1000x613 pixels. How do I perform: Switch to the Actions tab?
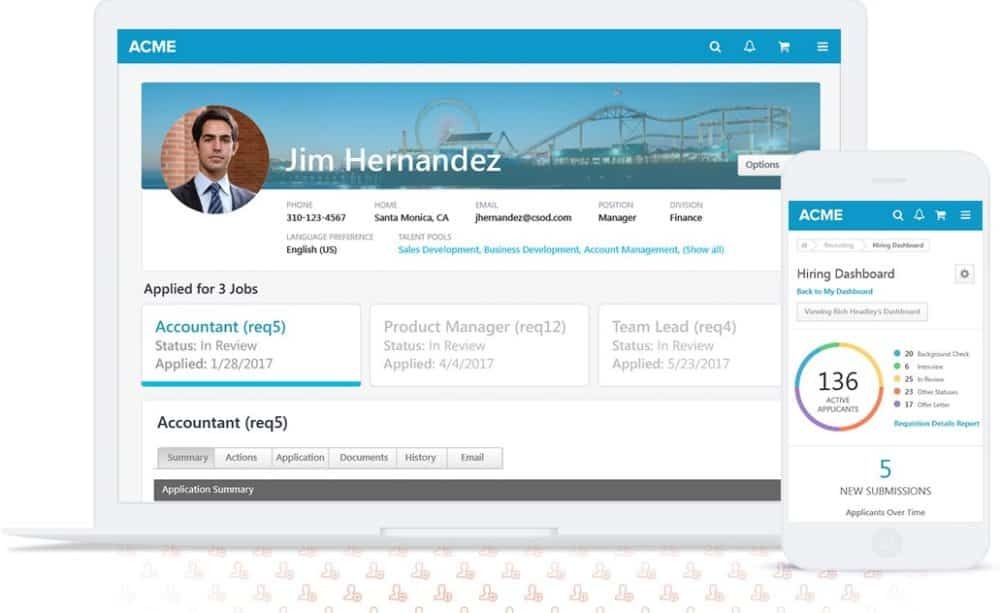tap(241, 458)
